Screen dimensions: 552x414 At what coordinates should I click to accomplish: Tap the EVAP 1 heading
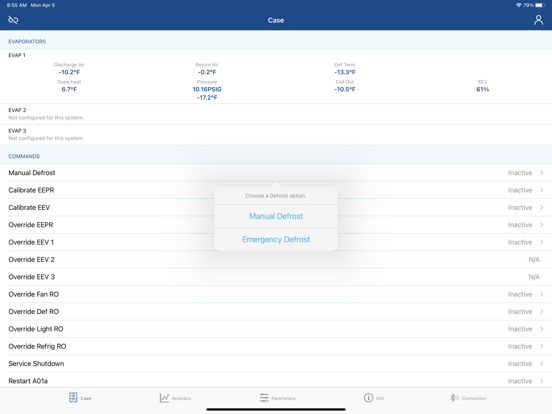[17, 55]
